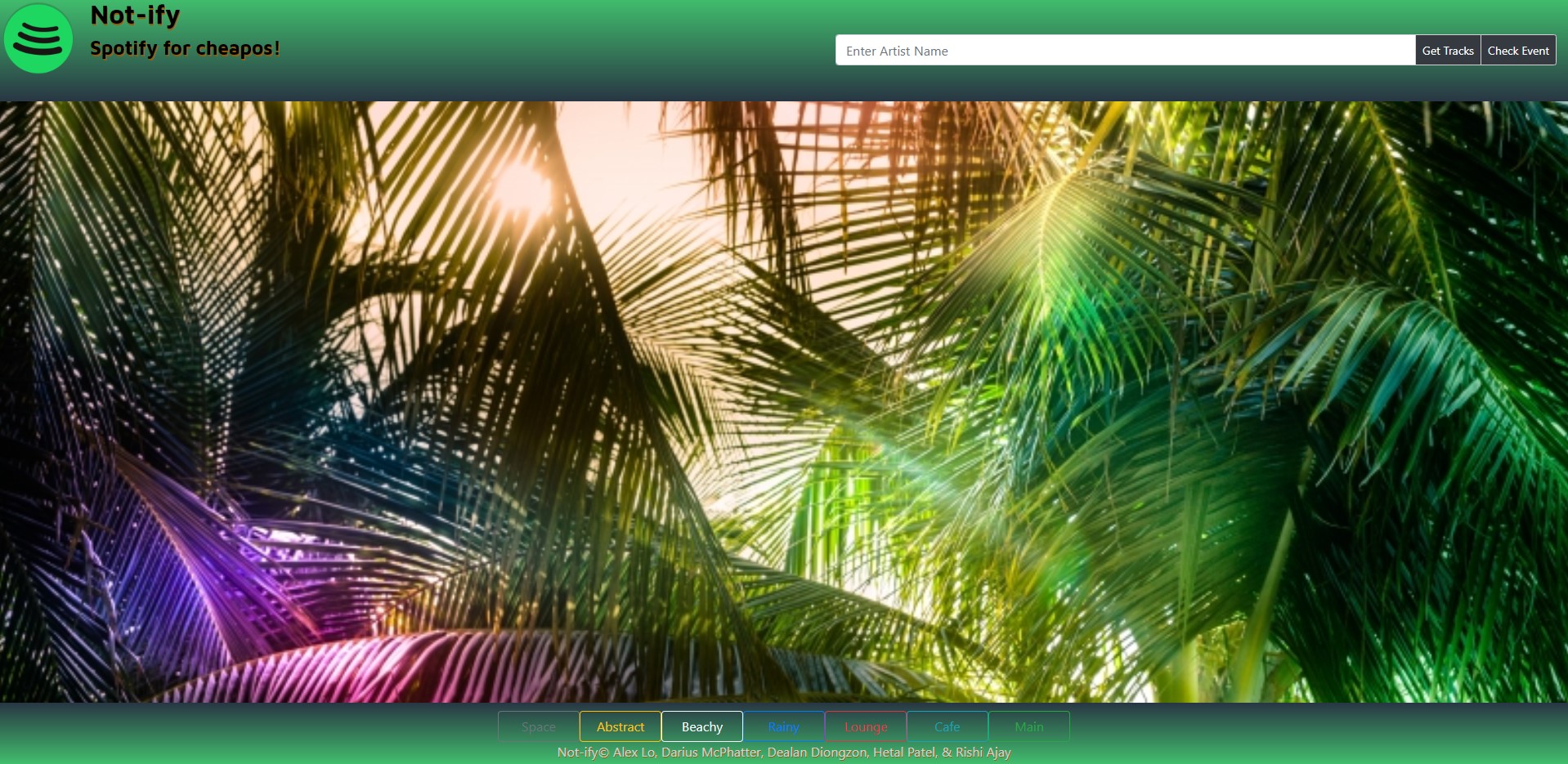Activate the blue Rainy theme

(x=783, y=726)
